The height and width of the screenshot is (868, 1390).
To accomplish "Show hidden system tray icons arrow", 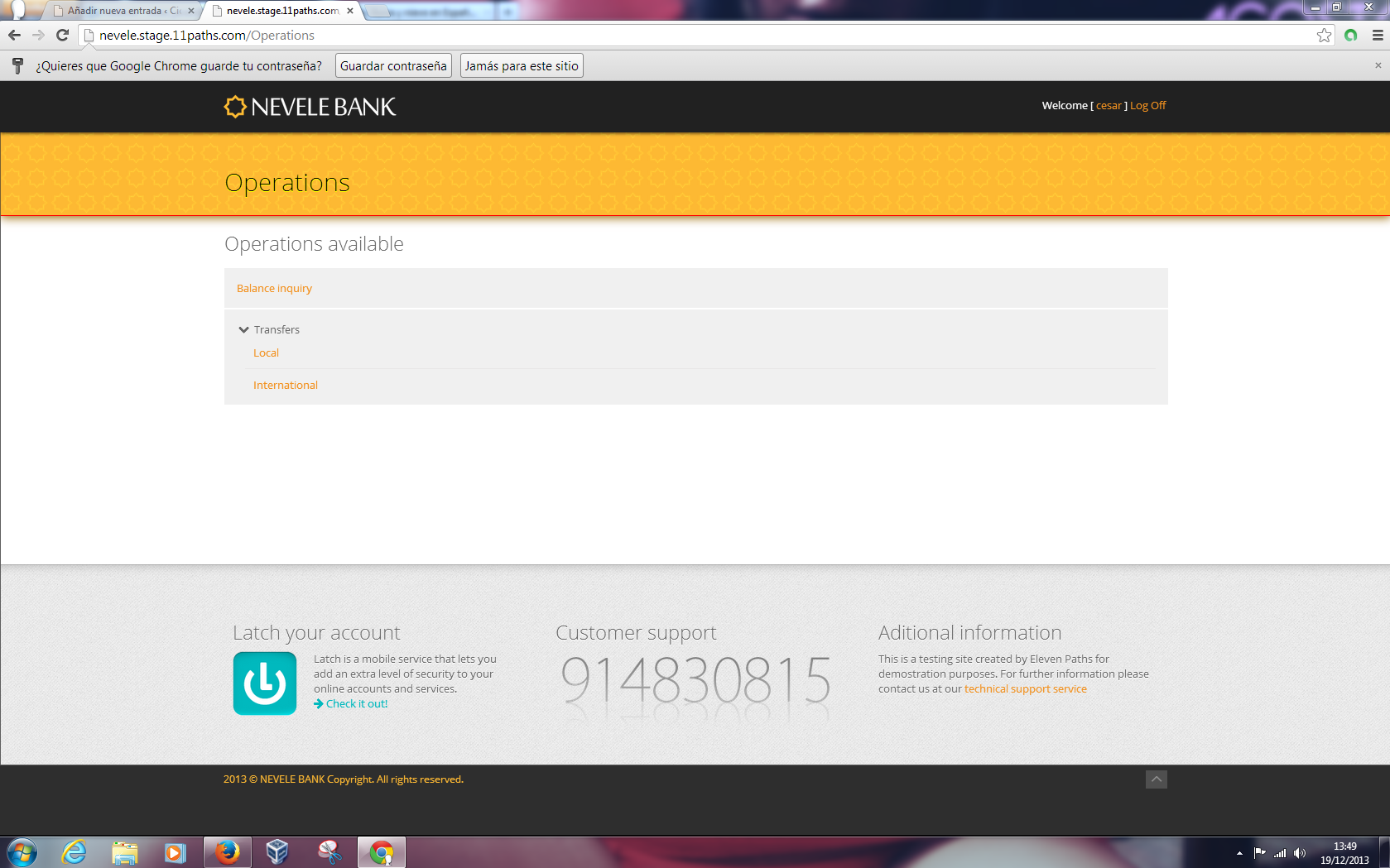I will pyautogui.click(x=1239, y=853).
